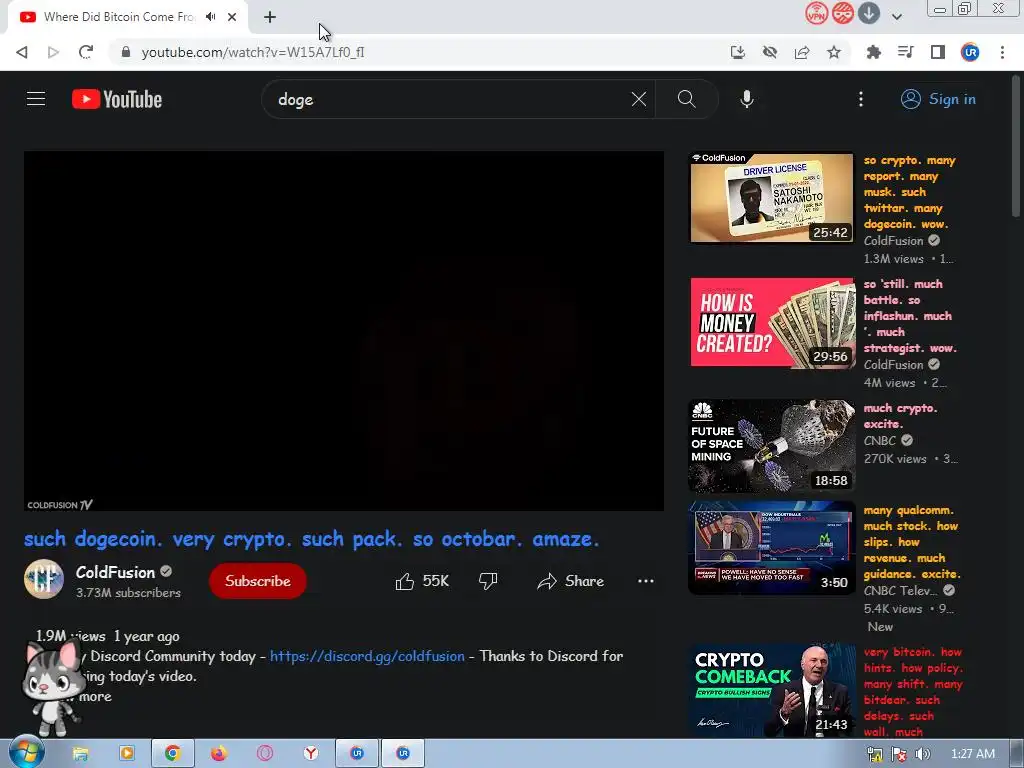
Task: Click the magnifying glass search button
Action: pos(686,99)
